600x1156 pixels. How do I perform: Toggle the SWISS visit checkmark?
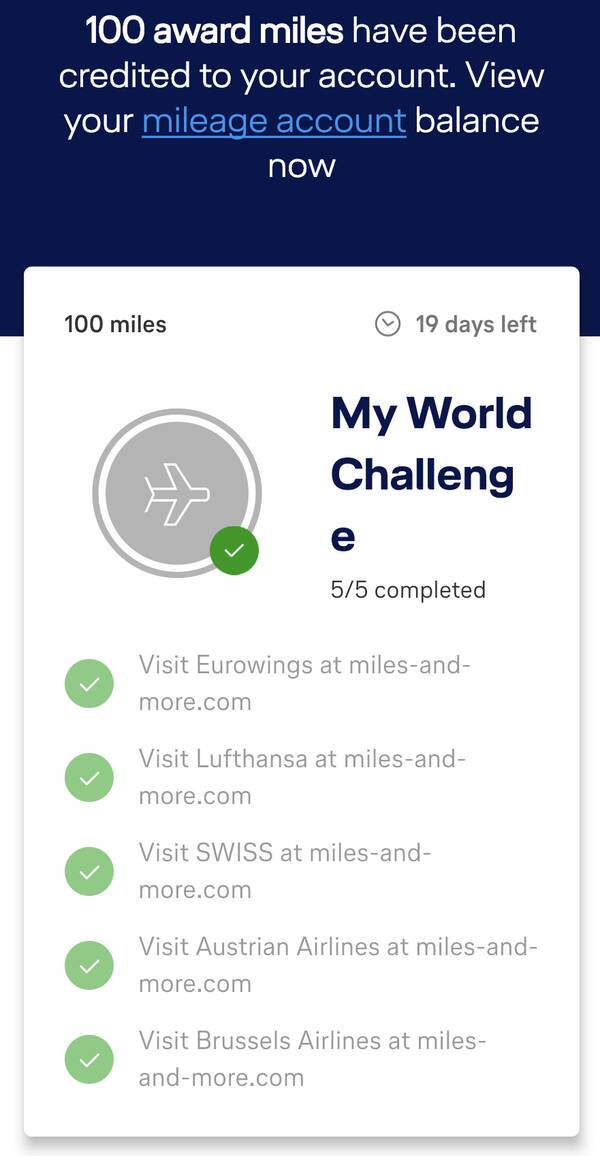click(89, 872)
